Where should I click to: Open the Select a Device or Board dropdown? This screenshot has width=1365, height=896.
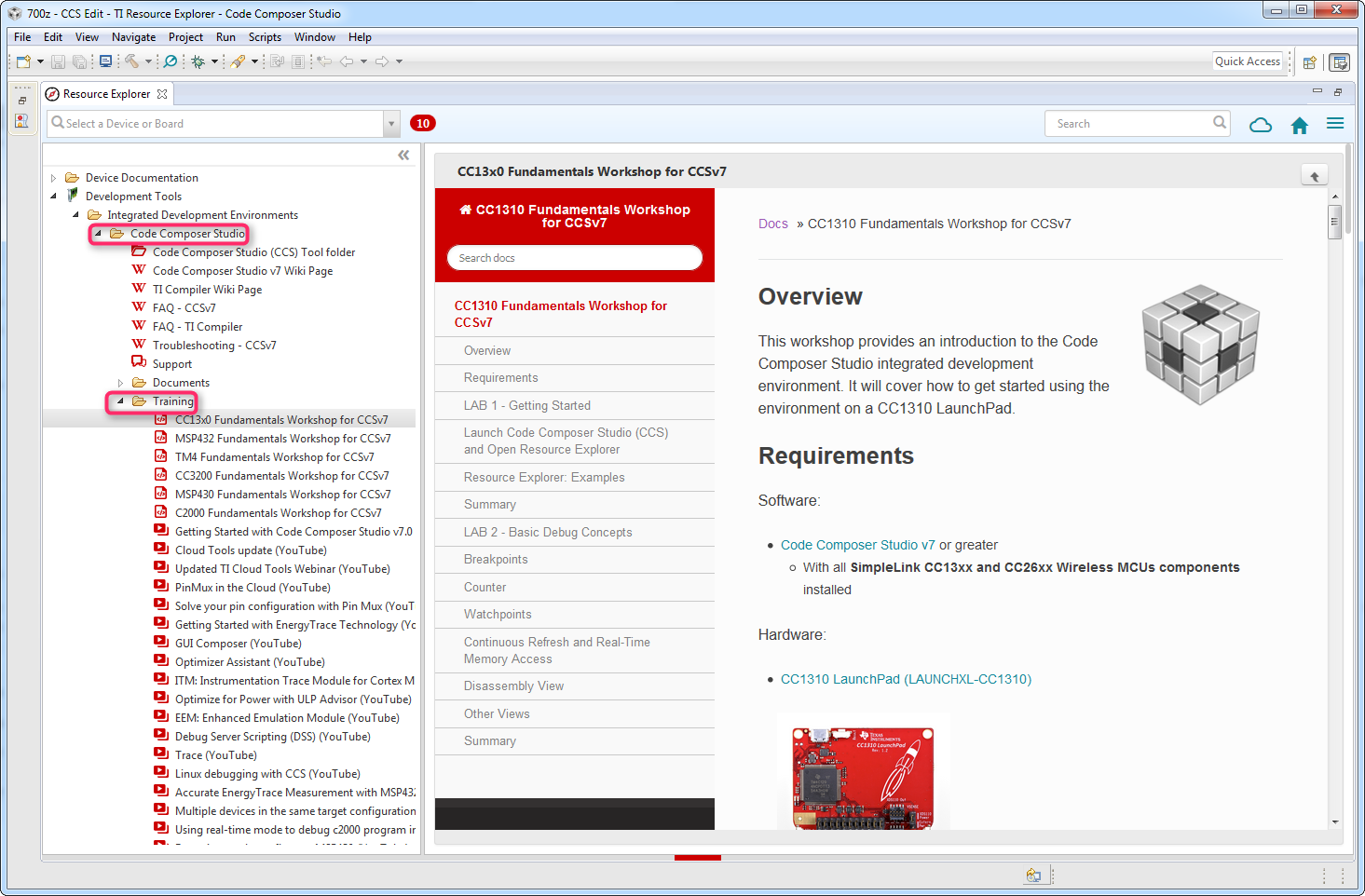[x=391, y=124]
